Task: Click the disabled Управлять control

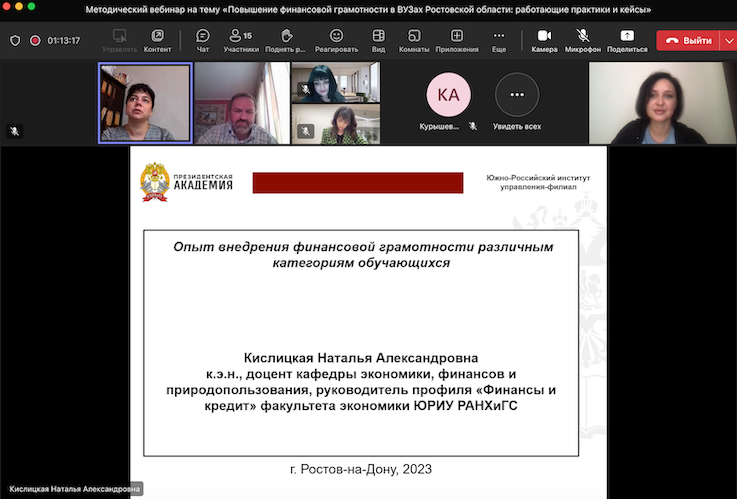Action: [x=119, y=40]
